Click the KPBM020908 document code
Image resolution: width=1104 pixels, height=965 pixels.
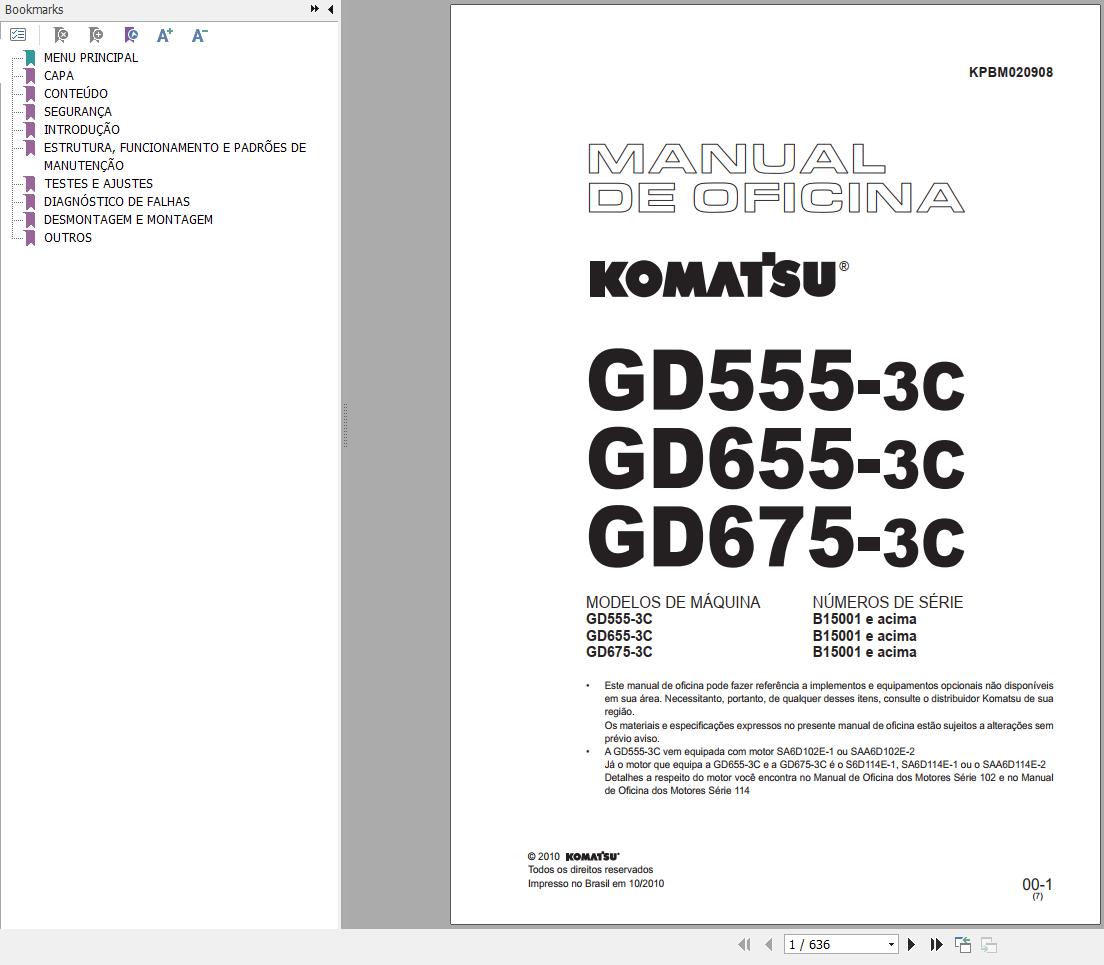1010,72
